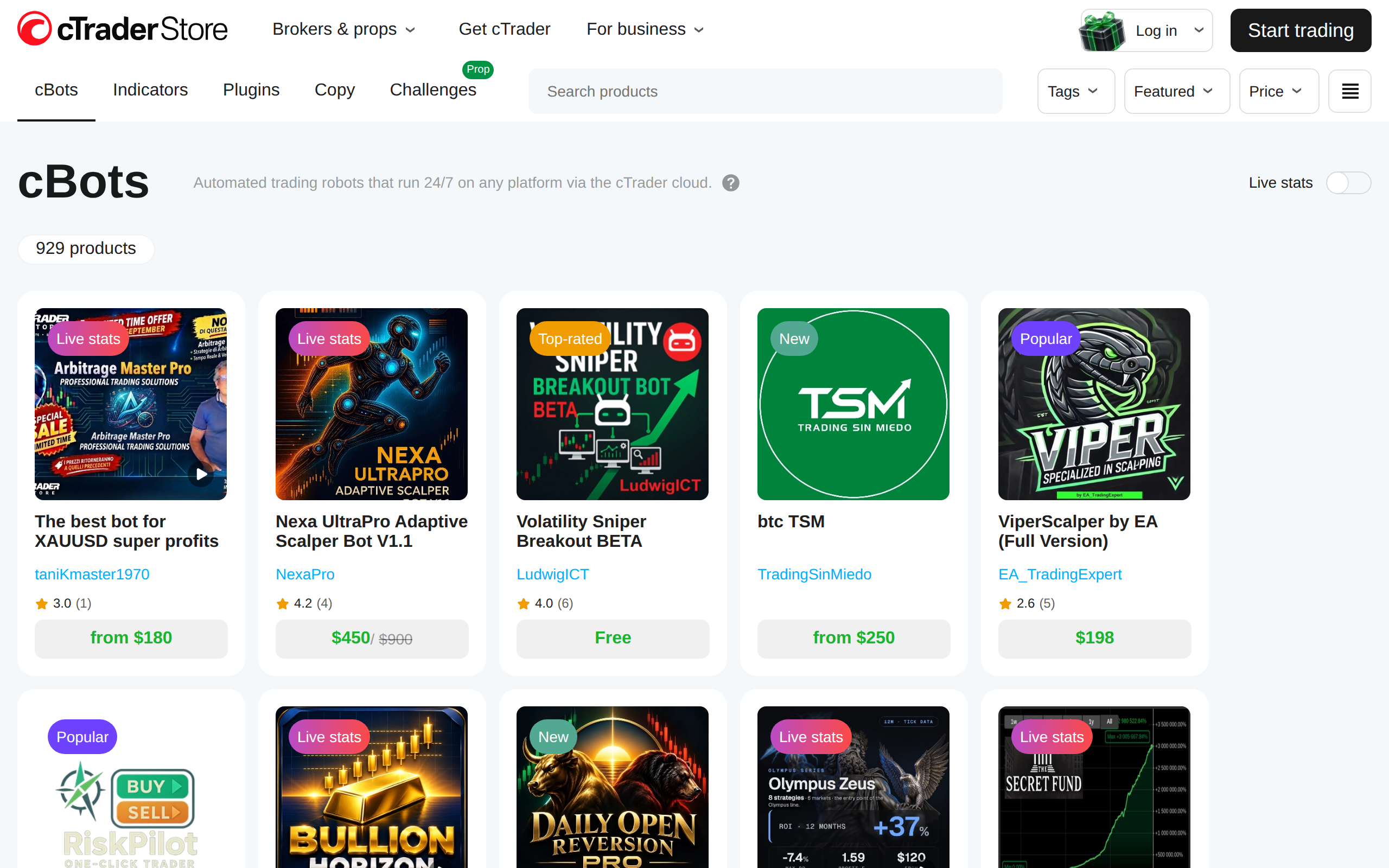Click the Free price button
Screen dimensions: 1389x868
(x=613, y=638)
